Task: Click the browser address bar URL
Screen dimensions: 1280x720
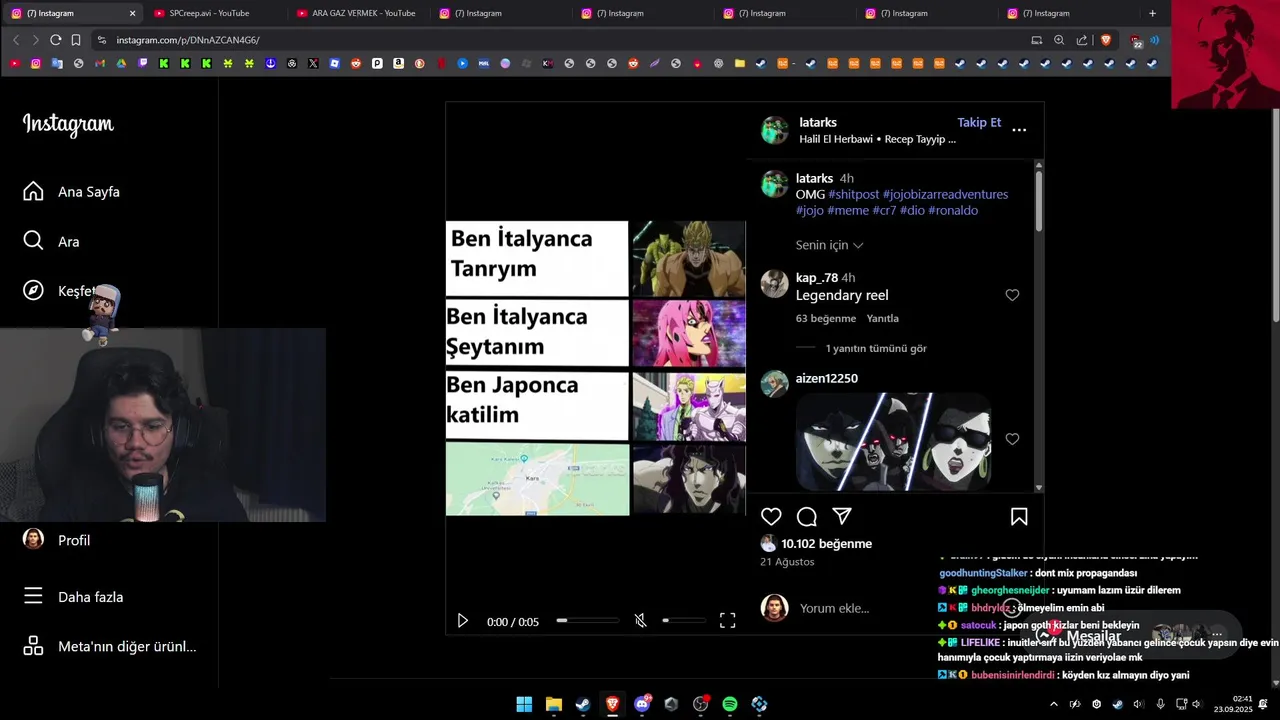Action: click(188, 40)
